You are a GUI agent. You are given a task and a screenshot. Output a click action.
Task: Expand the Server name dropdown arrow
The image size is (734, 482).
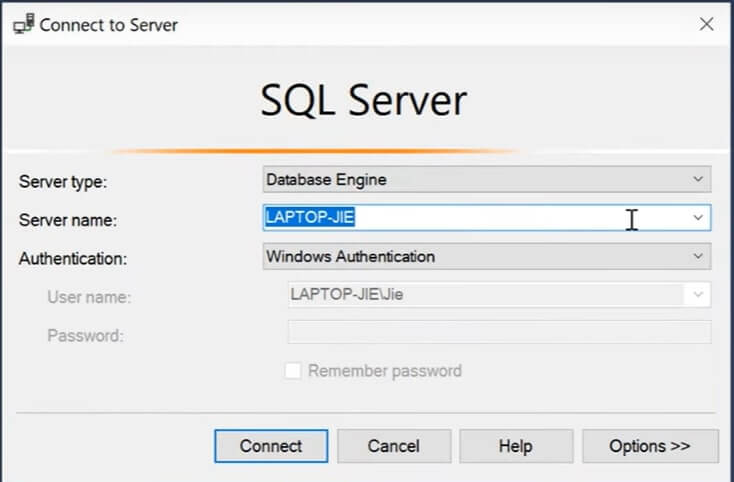click(x=698, y=217)
